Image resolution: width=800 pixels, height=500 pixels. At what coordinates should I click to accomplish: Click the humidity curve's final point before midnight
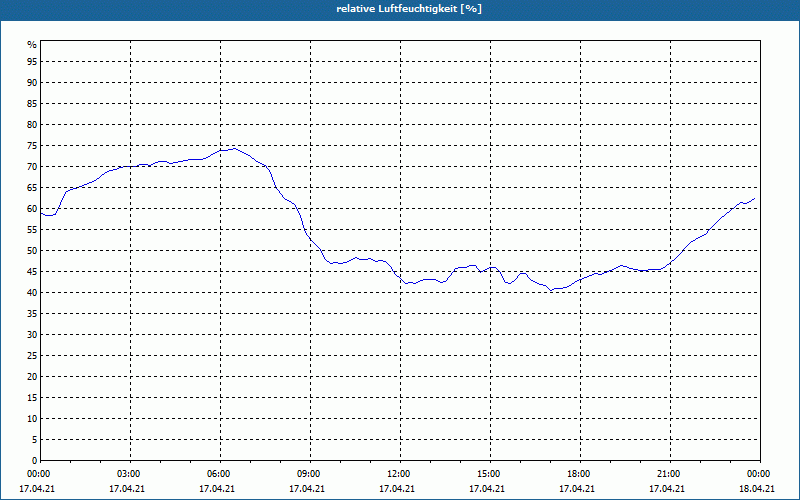(755, 198)
